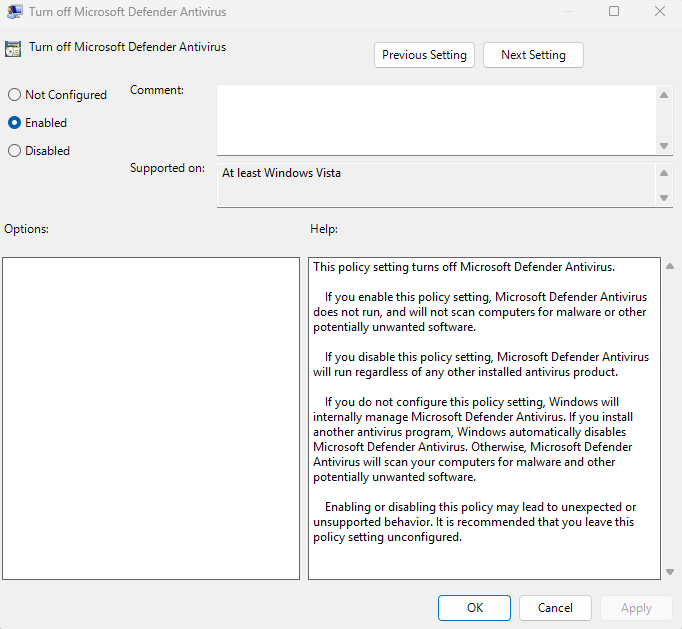This screenshot has width=682, height=629.
Task: Click the bold heading 'Turn off Microsoft Defender Antivirus'
Action: pos(127,47)
